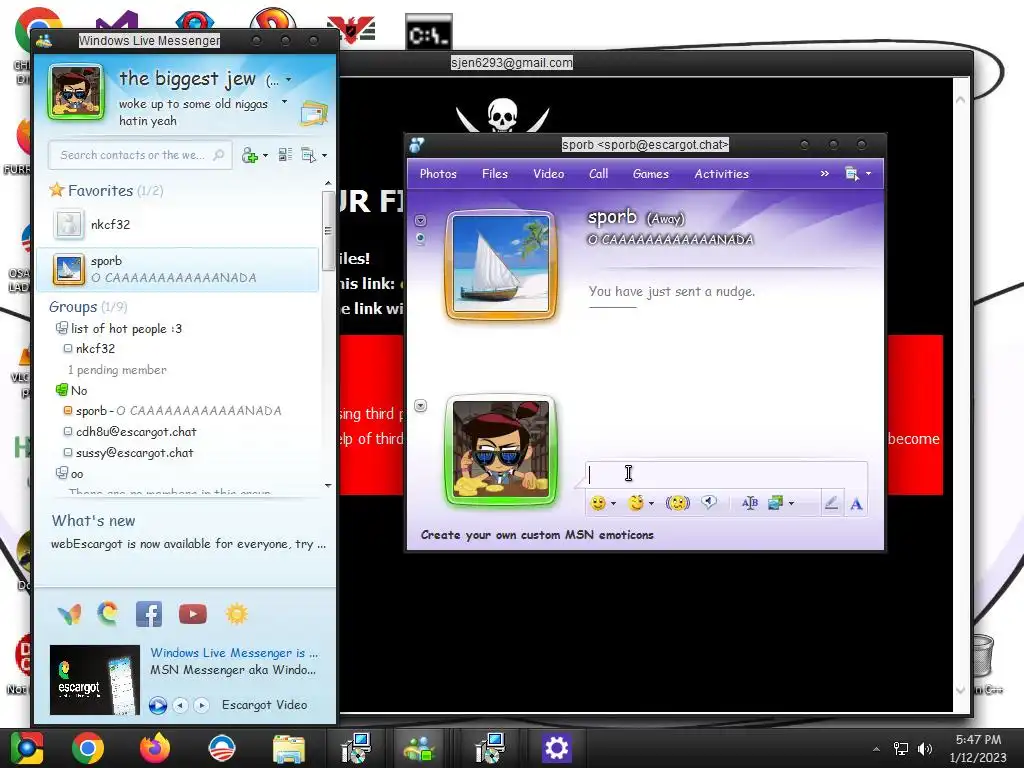This screenshot has width=1024, height=768.
Task: Open the email inbox icon in Messenger
Action: [x=314, y=113]
